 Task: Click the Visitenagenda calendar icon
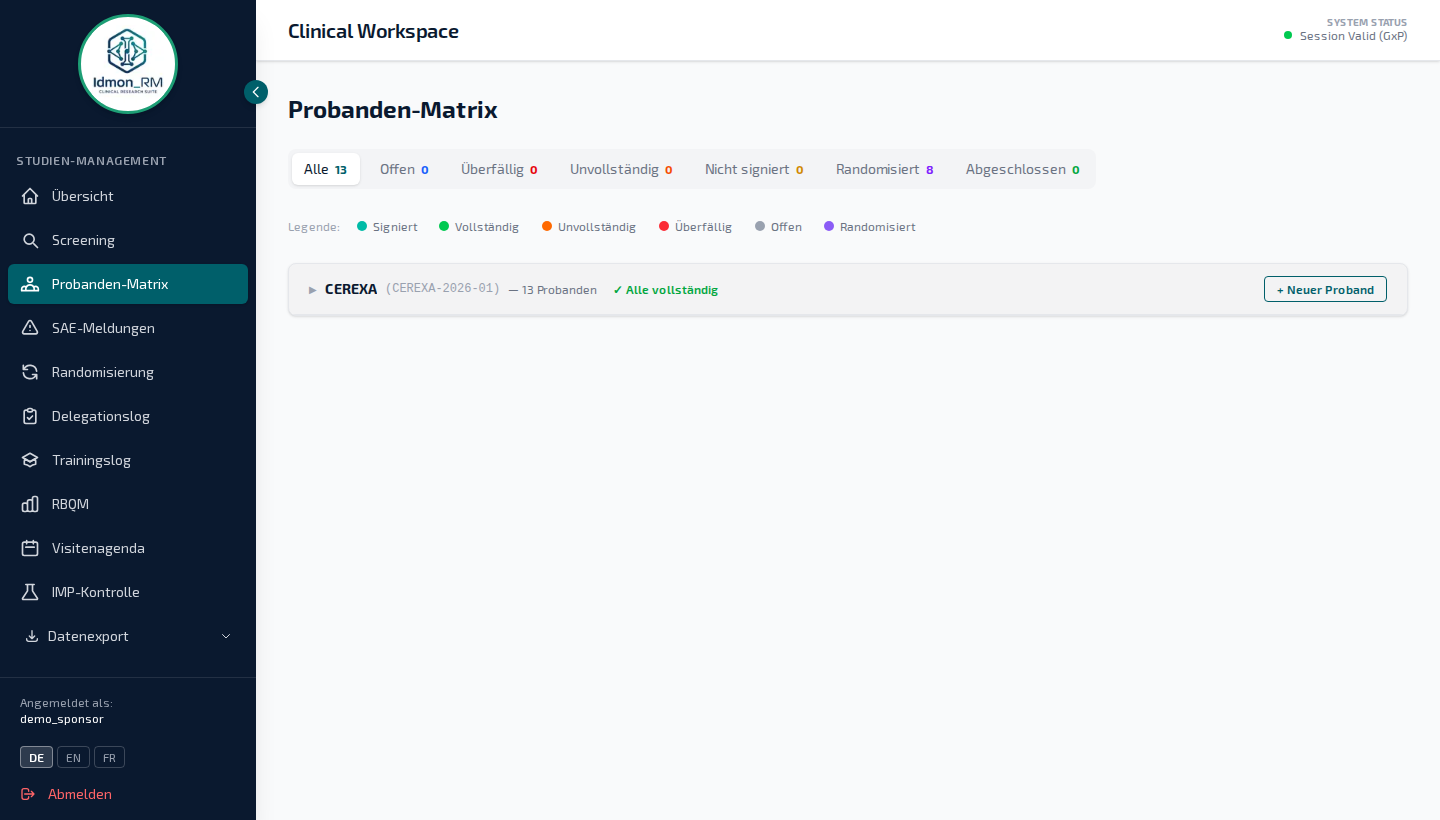click(30, 548)
